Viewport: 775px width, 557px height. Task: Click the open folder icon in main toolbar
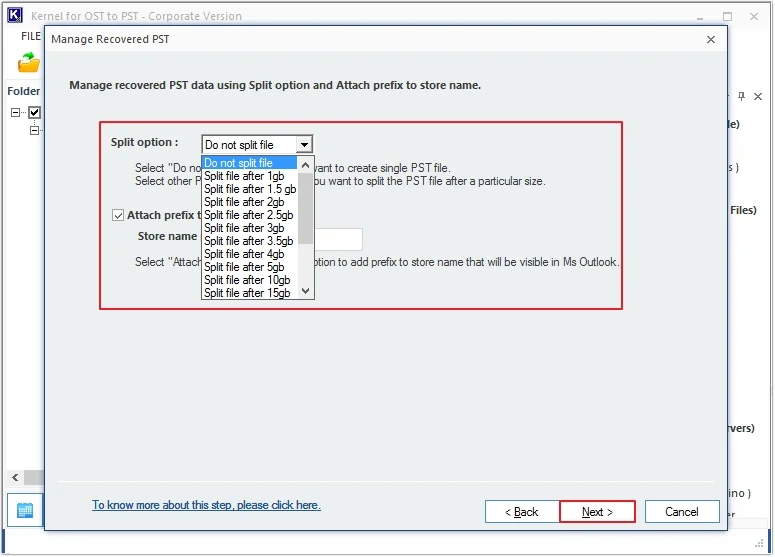(29, 63)
